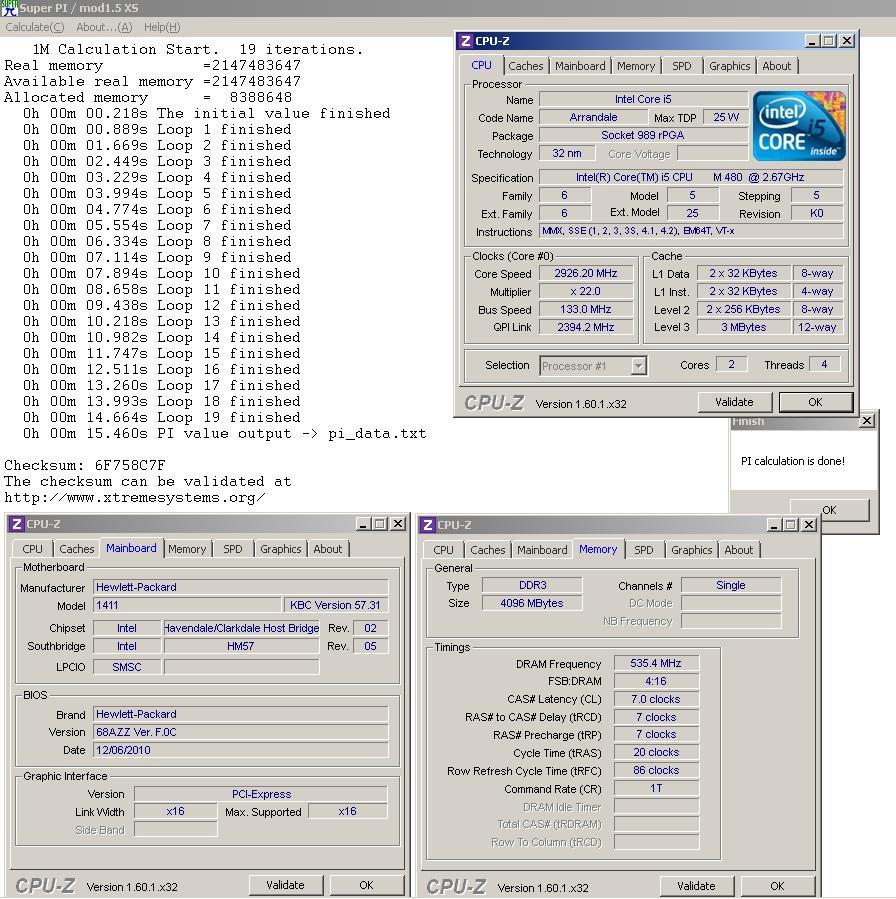Click the Level 3 cache 3 MBytes value
The height and width of the screenshot is (899, 896).
point(744,327)
